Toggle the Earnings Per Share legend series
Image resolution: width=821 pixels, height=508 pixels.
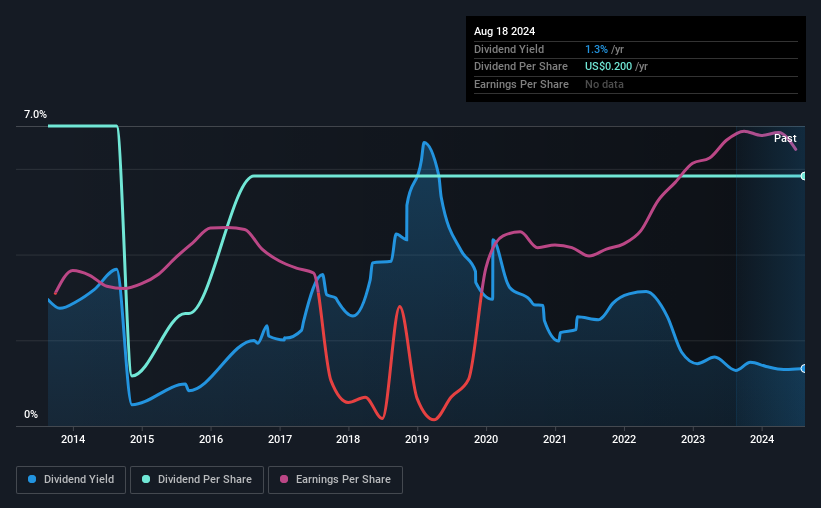pos(335,480)
